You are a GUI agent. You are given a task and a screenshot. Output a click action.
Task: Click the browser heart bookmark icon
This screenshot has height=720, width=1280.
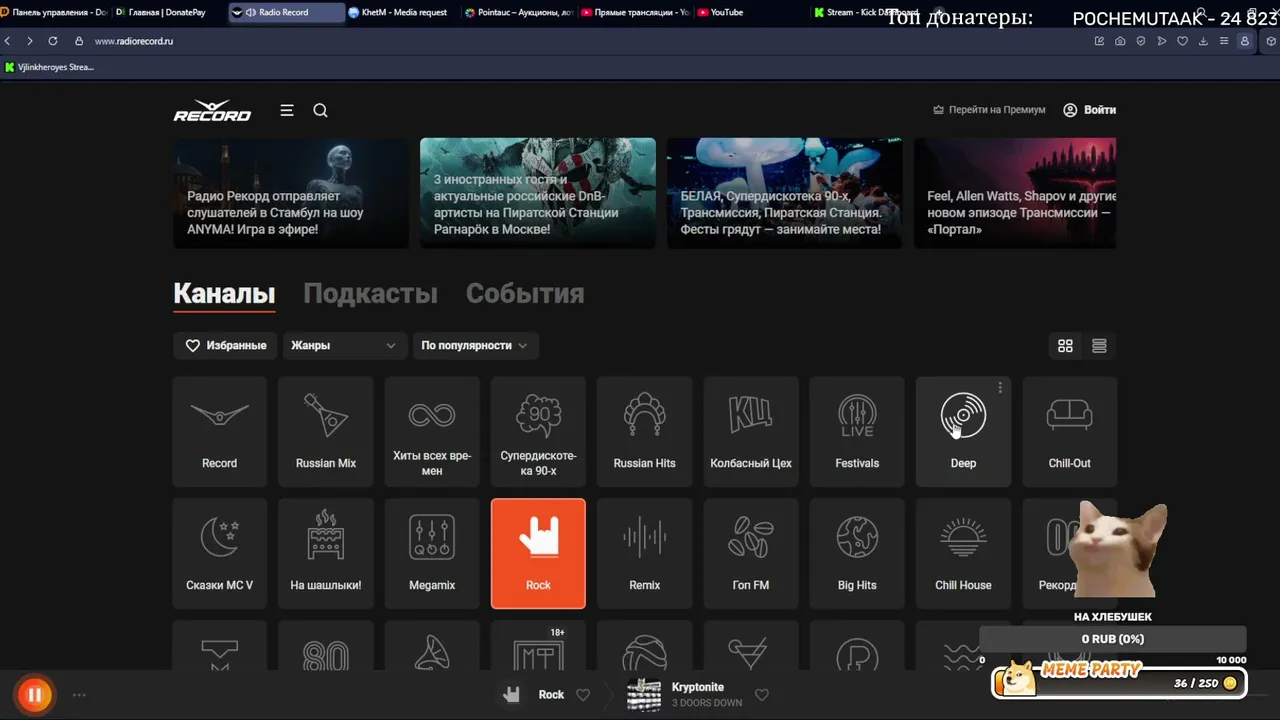click(1182, 41)
